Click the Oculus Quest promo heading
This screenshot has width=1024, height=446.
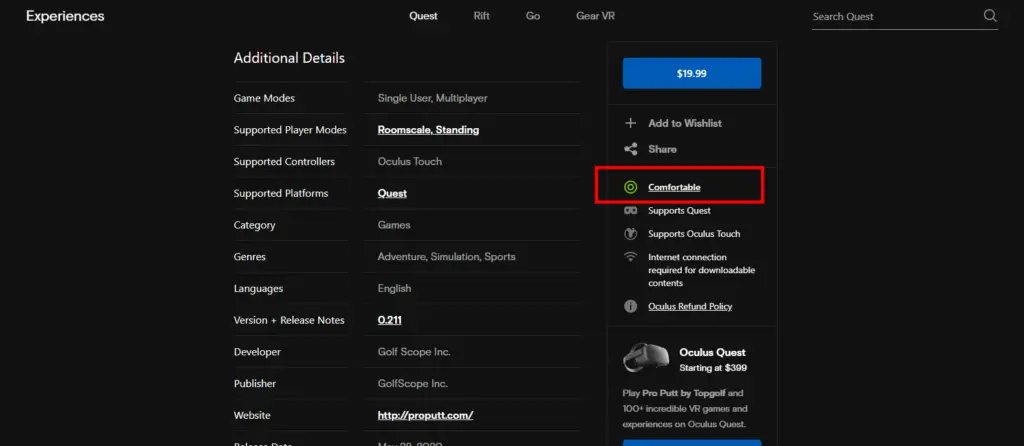tap(712, 352)
